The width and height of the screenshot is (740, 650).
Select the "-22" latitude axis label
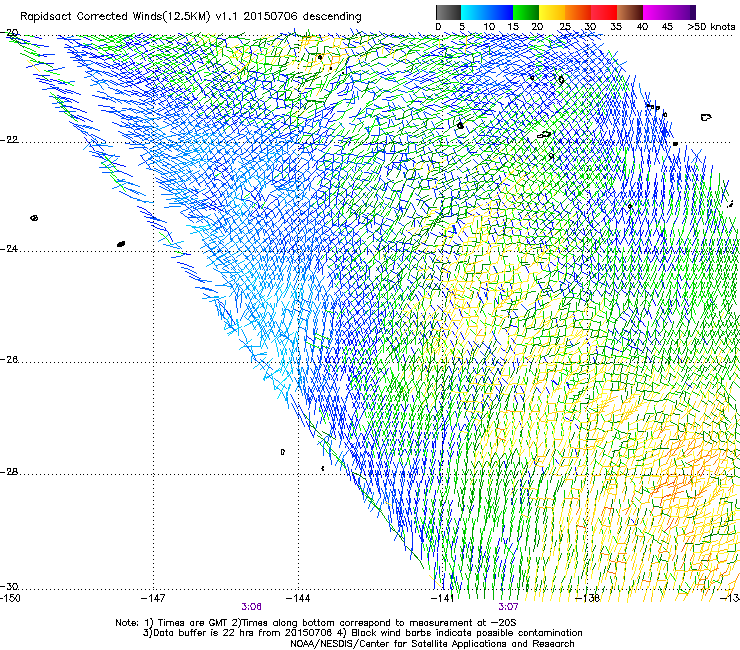click(10, 140)
